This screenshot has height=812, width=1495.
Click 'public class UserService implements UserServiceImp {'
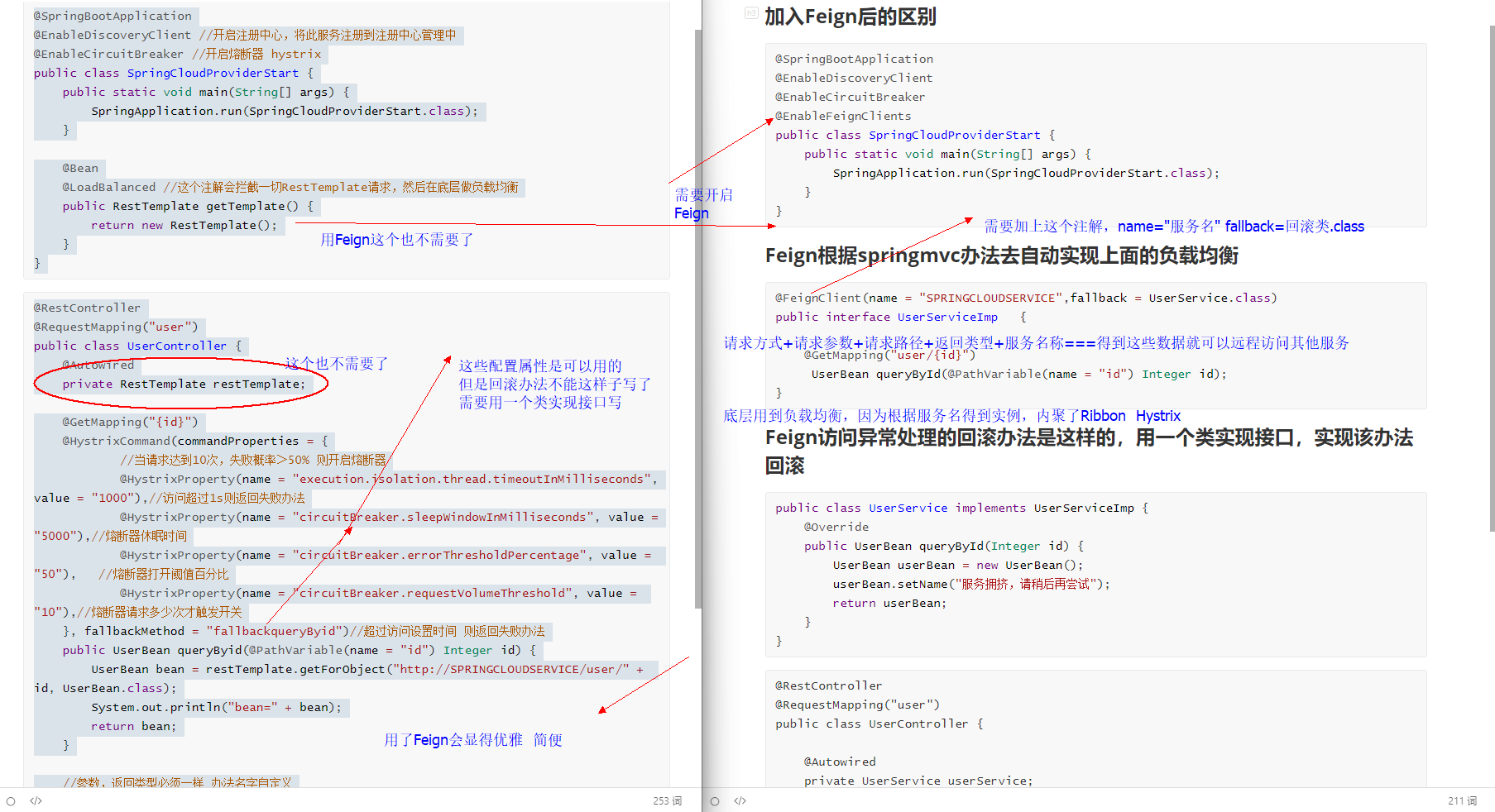(961, 508)
